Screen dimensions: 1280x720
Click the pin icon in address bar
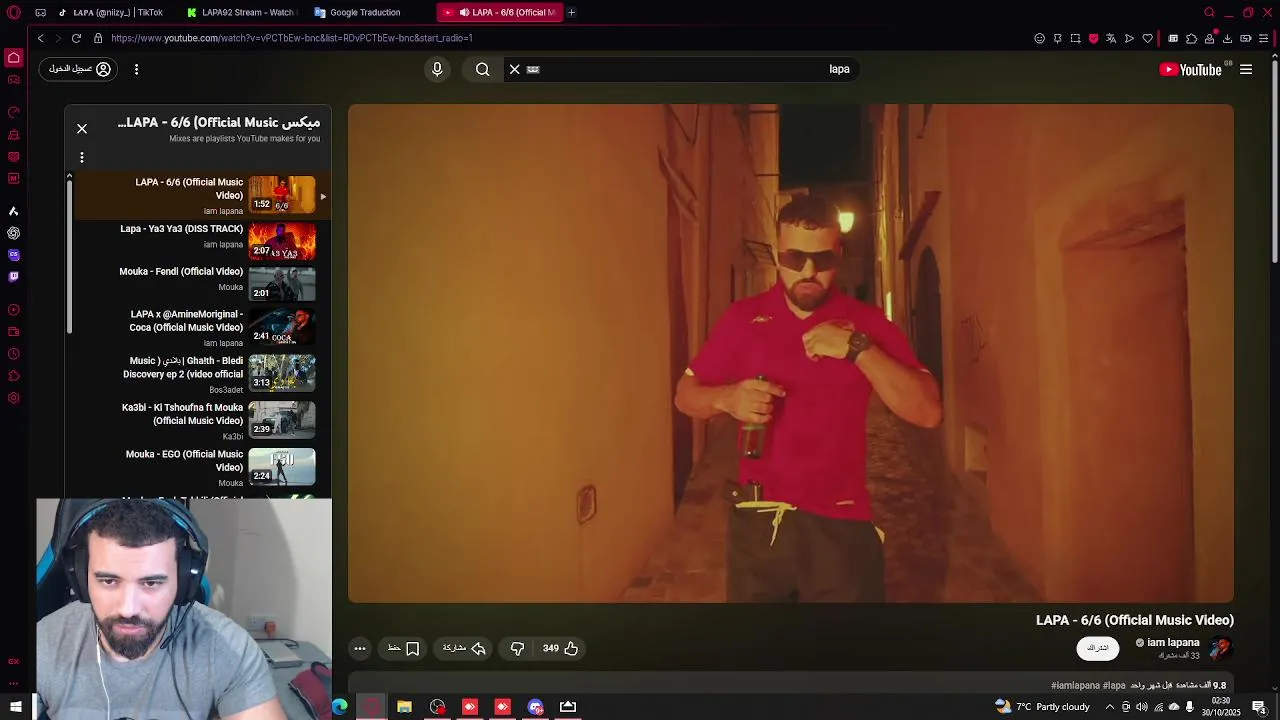coord(1057,38)
